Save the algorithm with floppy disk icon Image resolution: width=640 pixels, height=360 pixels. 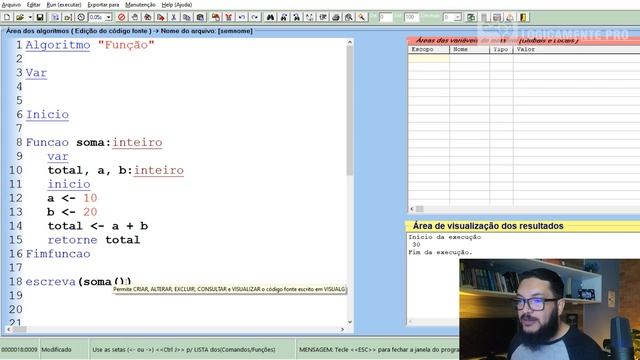tap(40, 17)
